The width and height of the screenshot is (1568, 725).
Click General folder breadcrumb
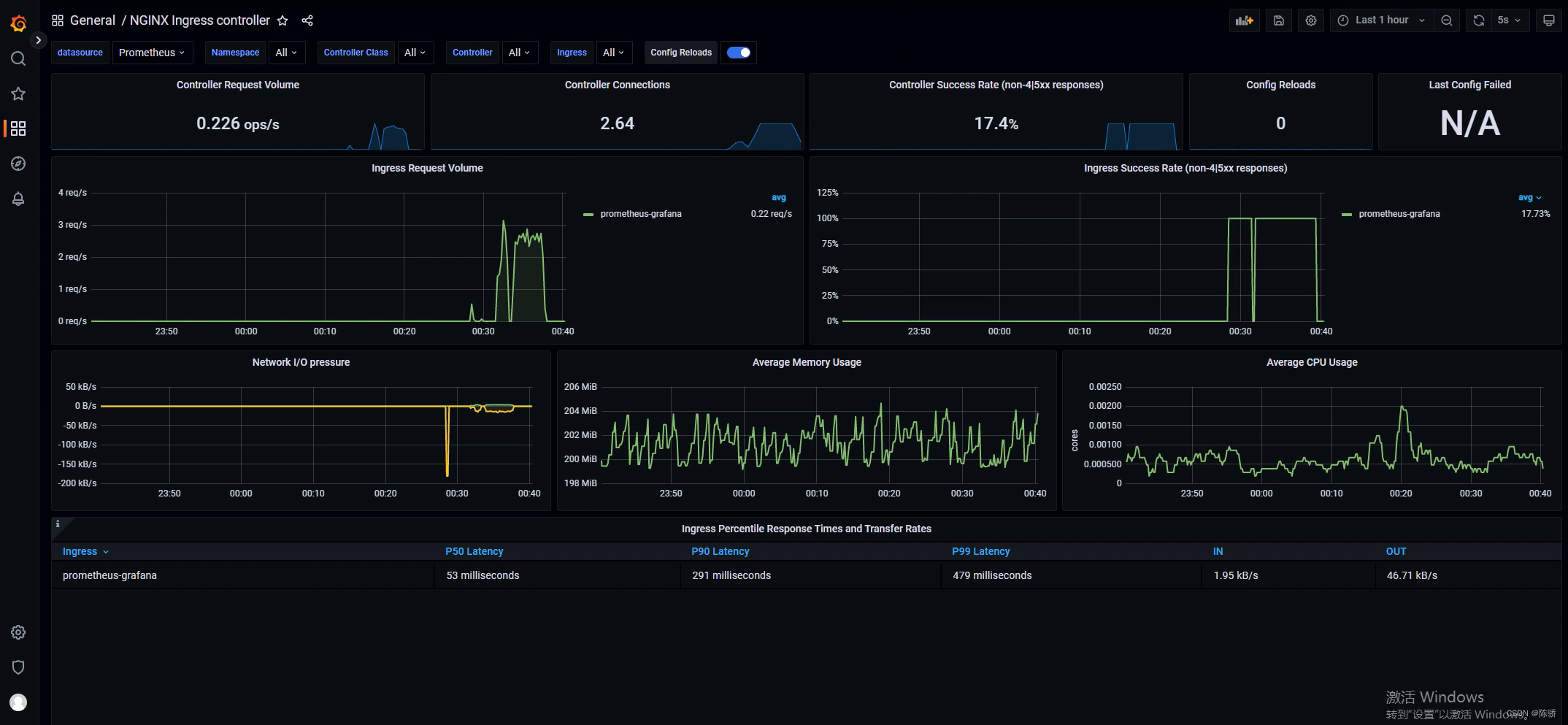click(x=93, y=20)
